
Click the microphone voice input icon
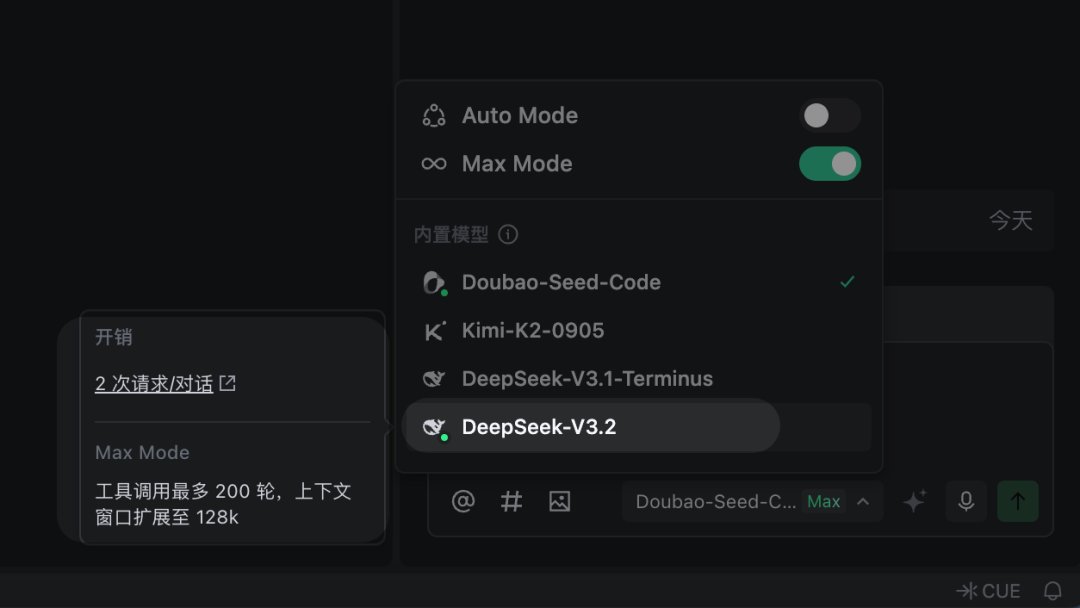click(x=966, y=501)
